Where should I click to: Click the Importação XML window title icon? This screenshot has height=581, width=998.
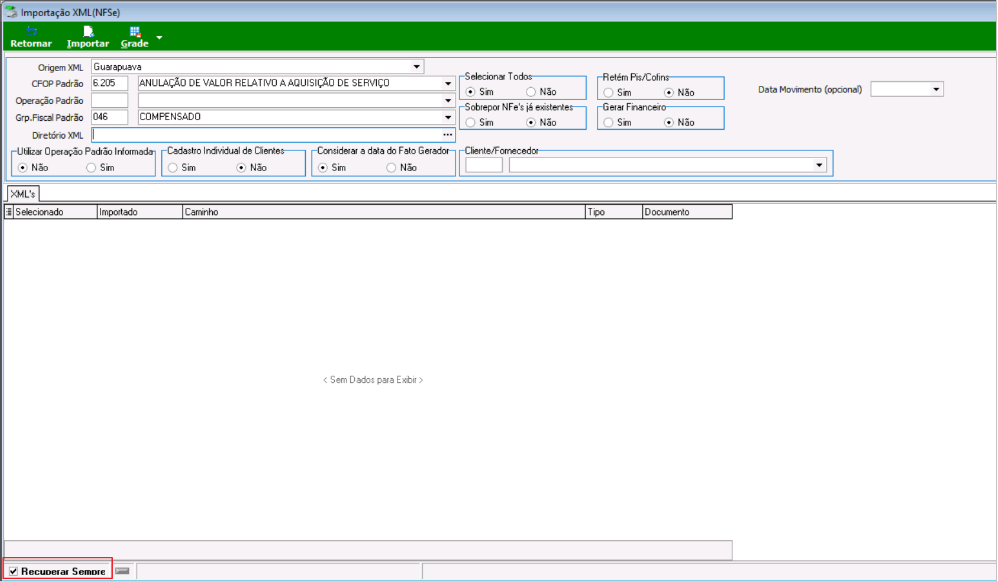11,12
